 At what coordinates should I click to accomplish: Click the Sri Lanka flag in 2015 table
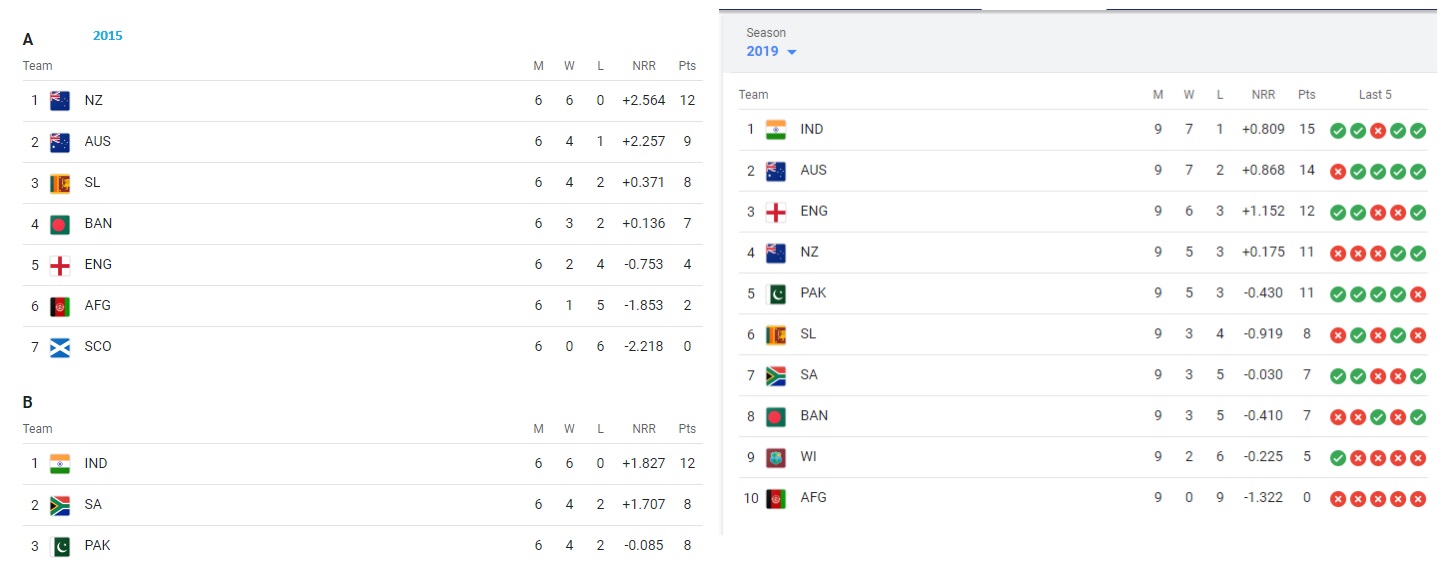(x=60, y=183)
